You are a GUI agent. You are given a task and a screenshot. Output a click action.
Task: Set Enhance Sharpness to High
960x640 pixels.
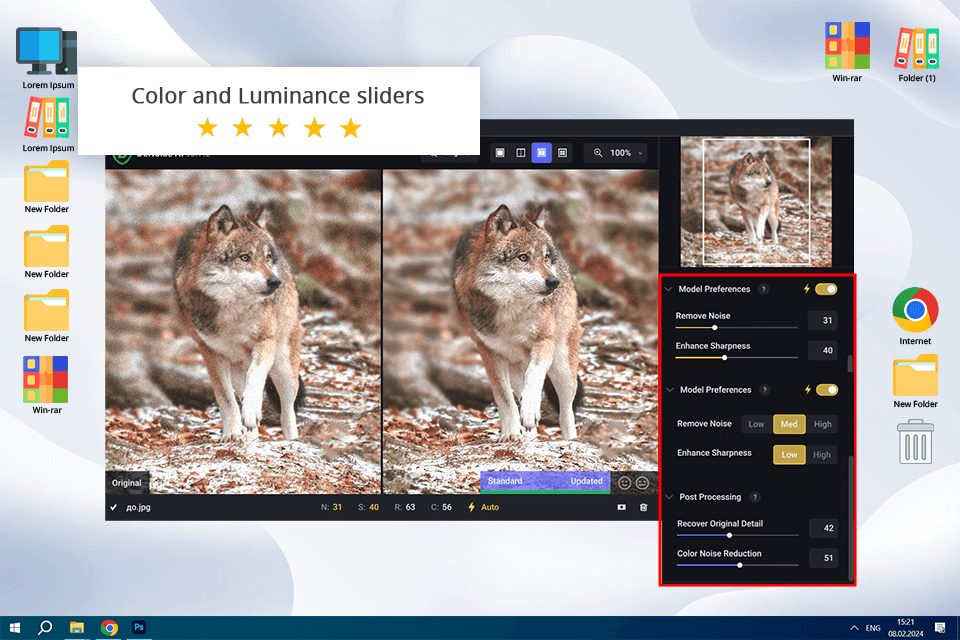pos(822,454)
